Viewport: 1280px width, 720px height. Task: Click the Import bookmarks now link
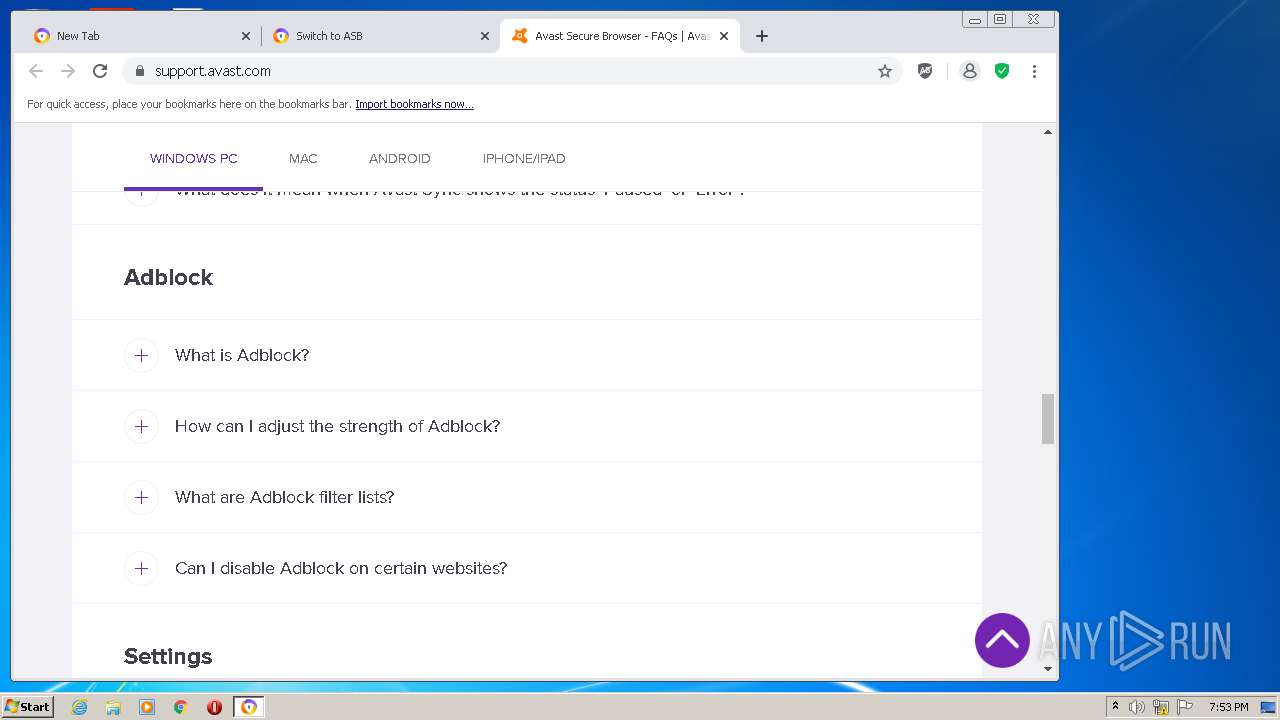[414, 104]
